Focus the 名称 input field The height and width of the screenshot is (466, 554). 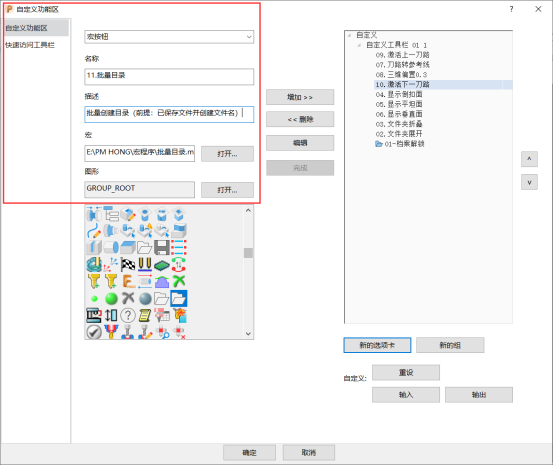point(169,76)
